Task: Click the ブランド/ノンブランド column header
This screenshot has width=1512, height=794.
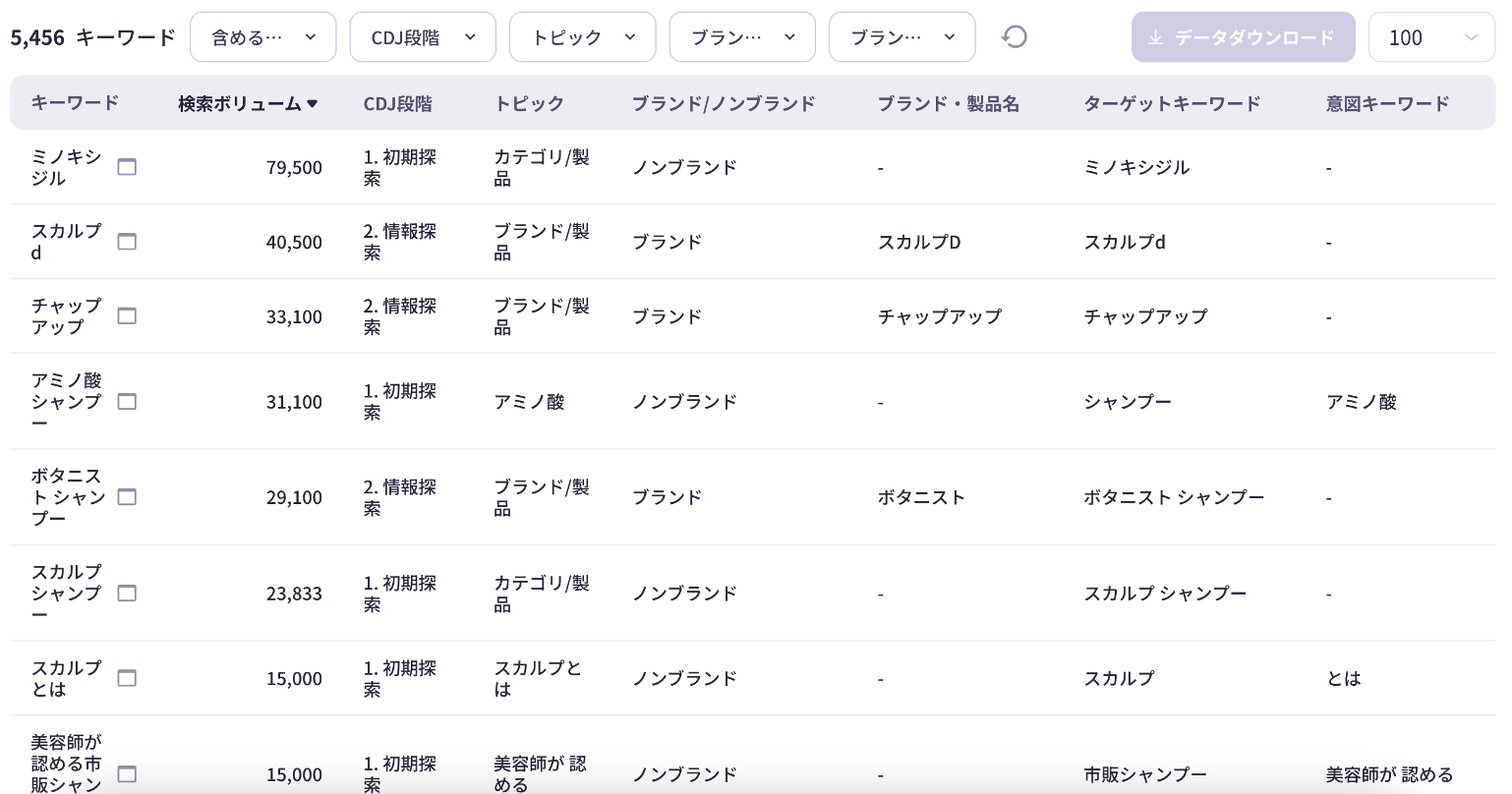Action: (x=723, y=103)
